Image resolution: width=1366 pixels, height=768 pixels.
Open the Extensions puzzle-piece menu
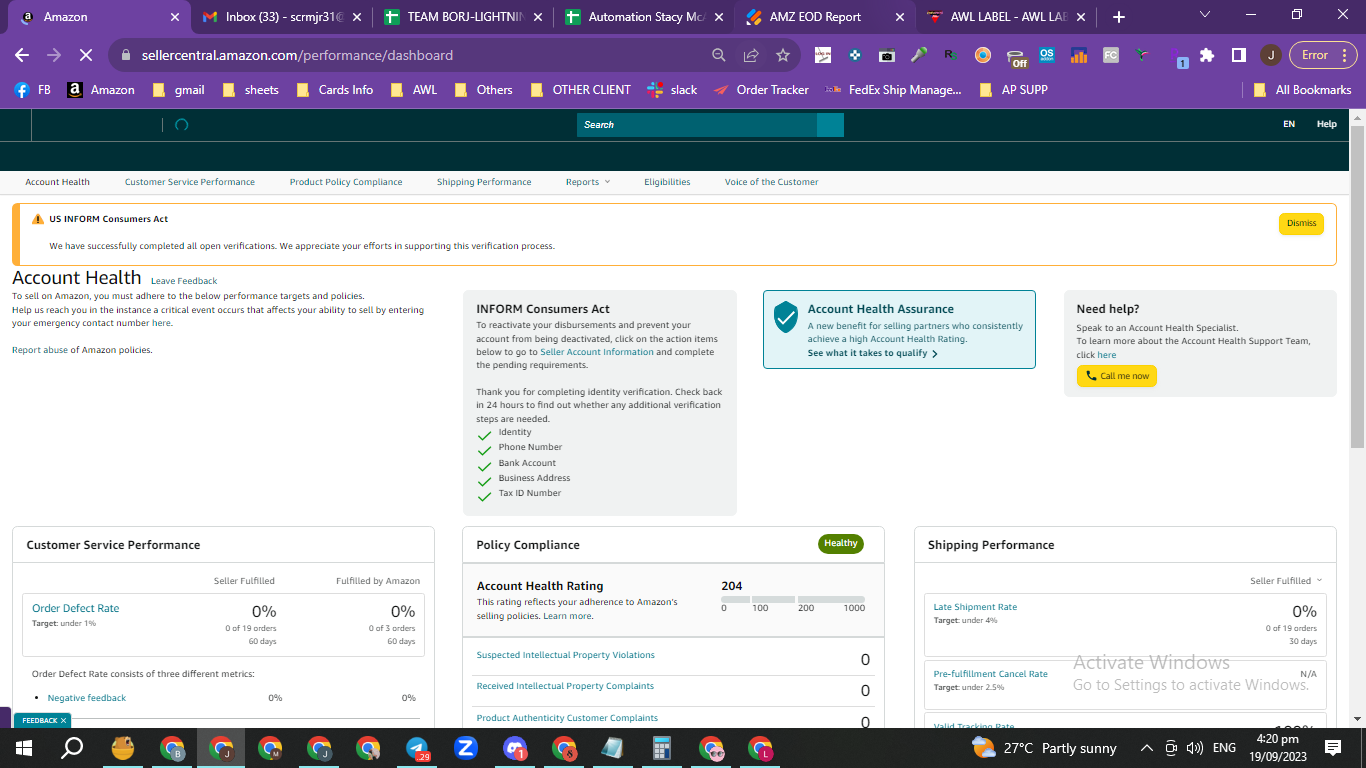pos(1207,55)
